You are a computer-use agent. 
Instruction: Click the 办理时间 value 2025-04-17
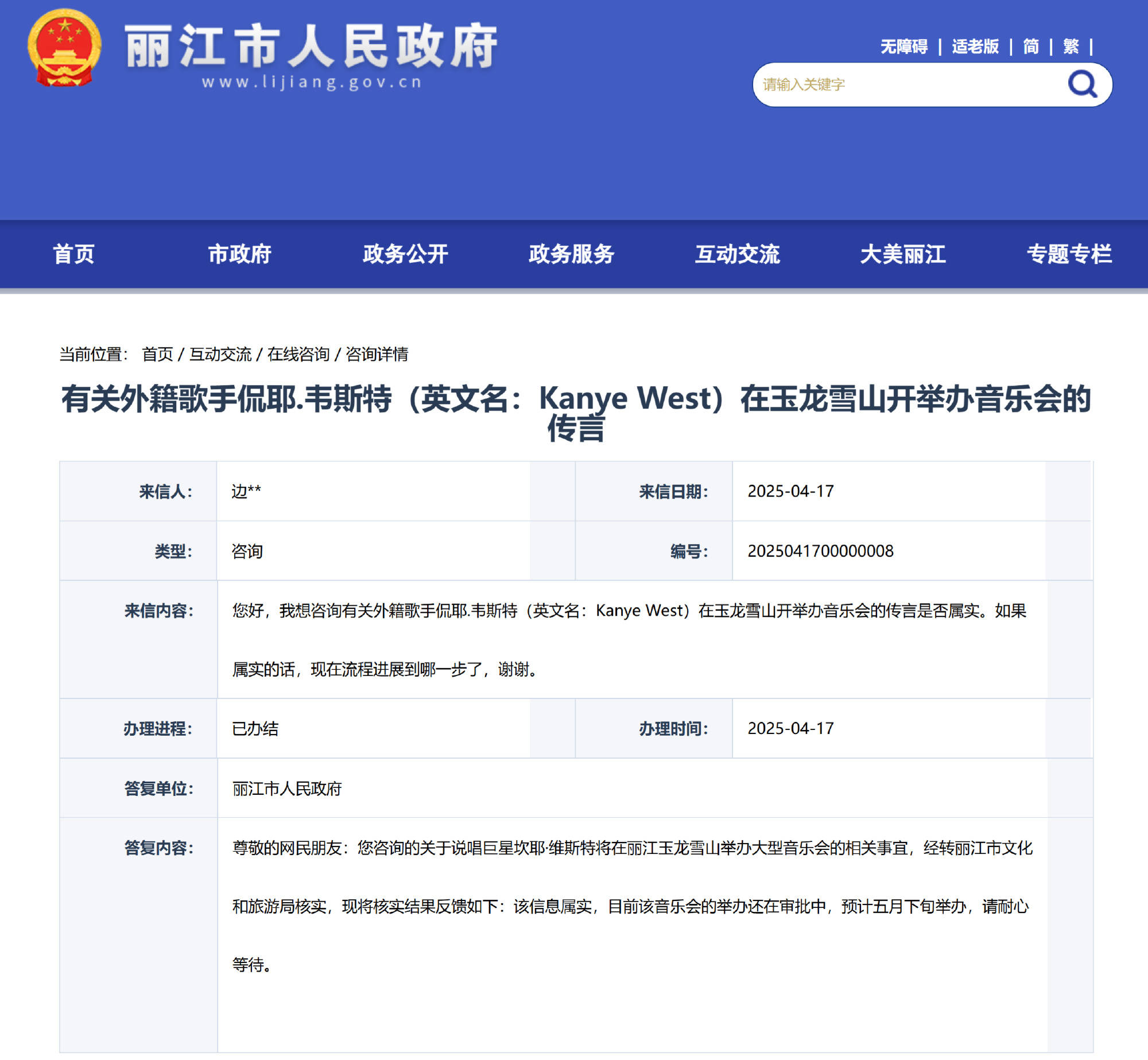(x=790, y=728)
